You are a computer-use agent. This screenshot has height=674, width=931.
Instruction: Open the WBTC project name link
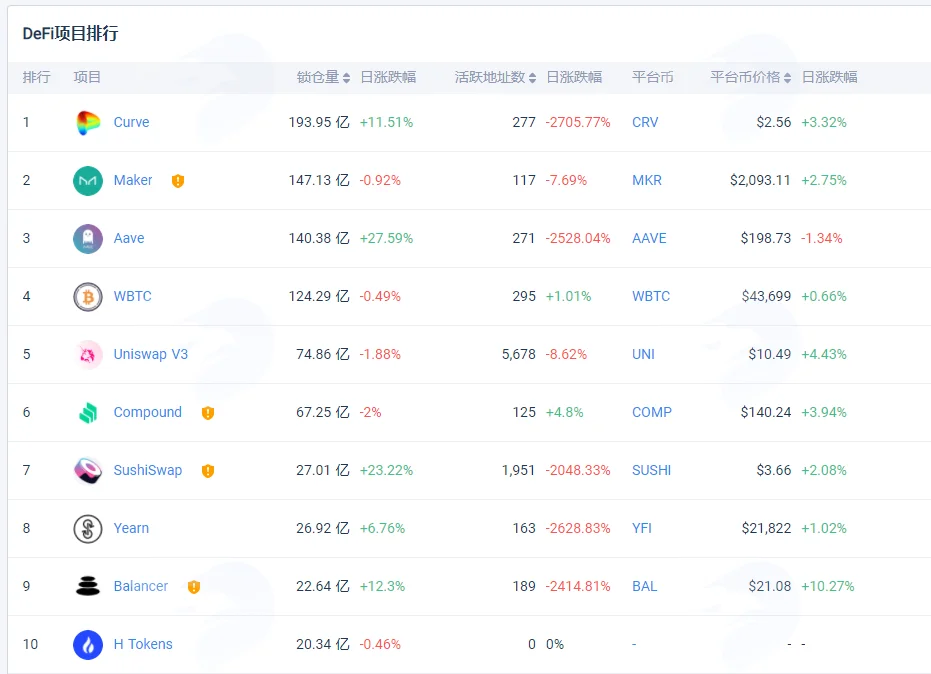(132, 296)
